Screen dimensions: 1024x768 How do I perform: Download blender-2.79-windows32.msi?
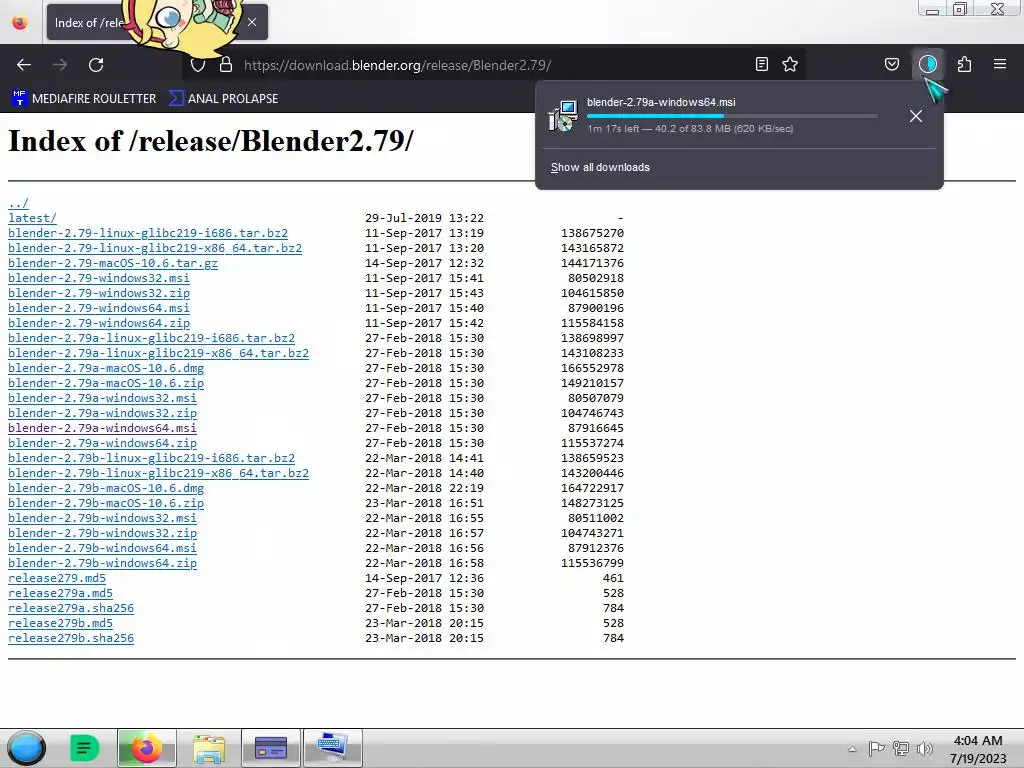(99, 278)
